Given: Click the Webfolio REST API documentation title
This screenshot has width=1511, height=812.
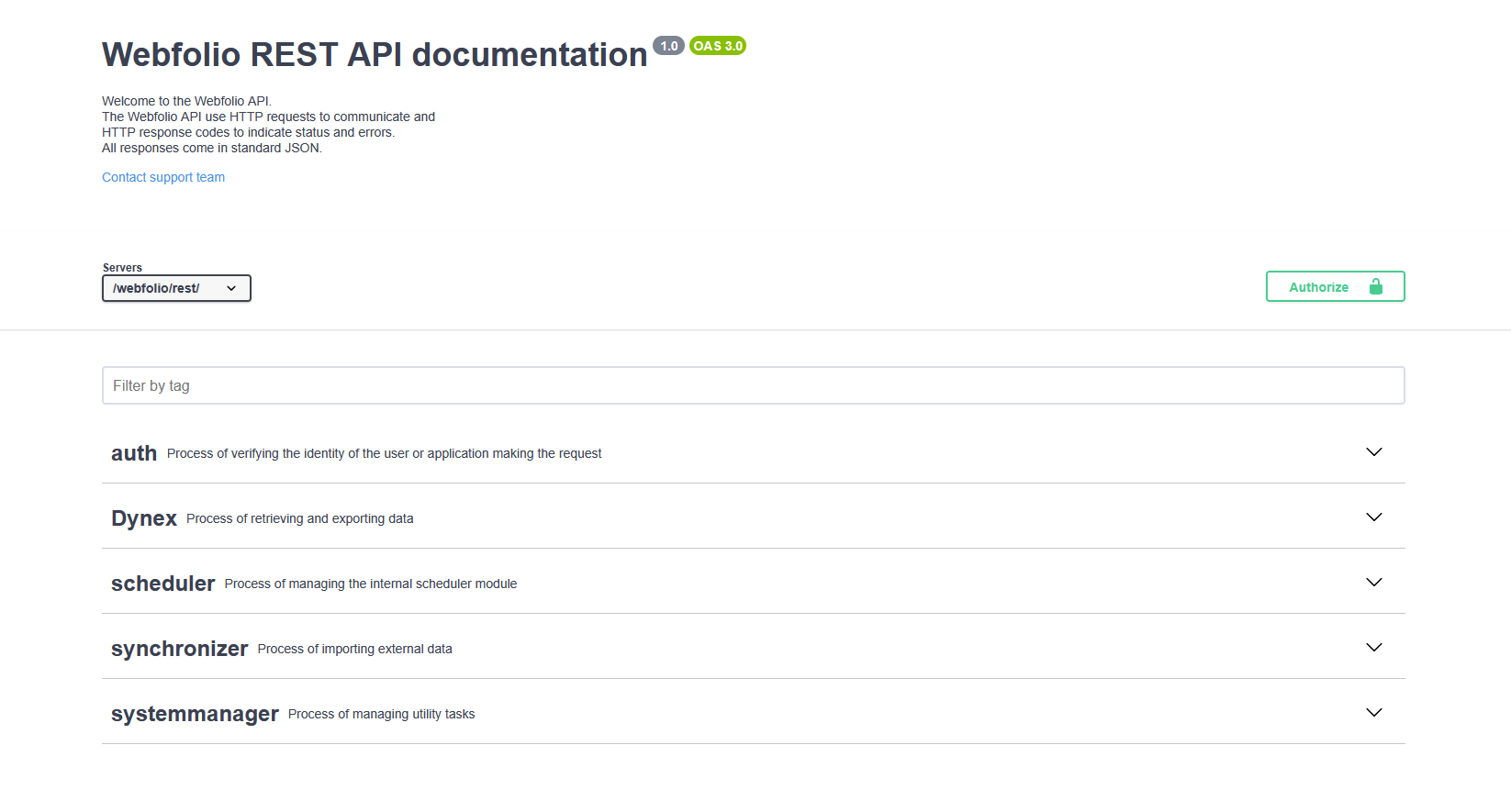Looking at the screenshot, I should point(375,55).
